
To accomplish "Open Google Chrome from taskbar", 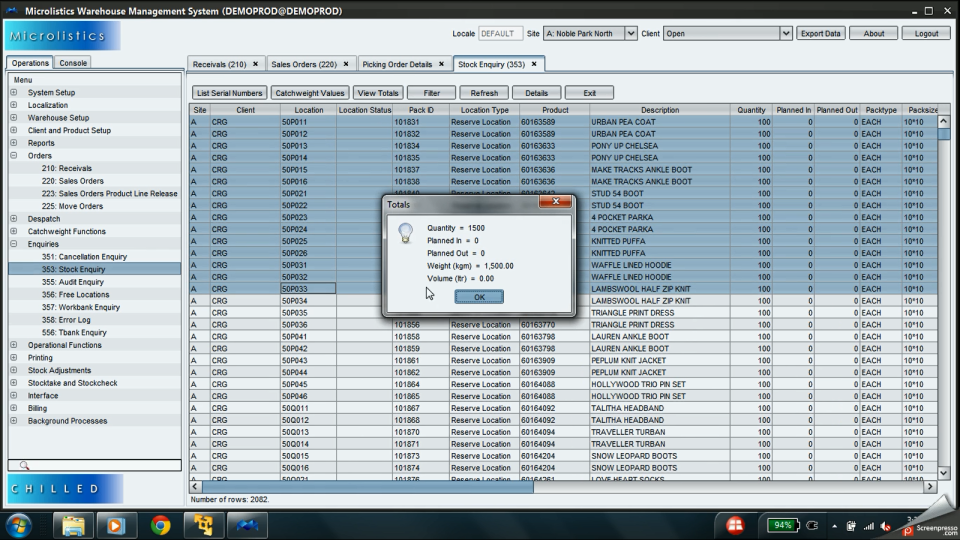I will click(160, 525).
